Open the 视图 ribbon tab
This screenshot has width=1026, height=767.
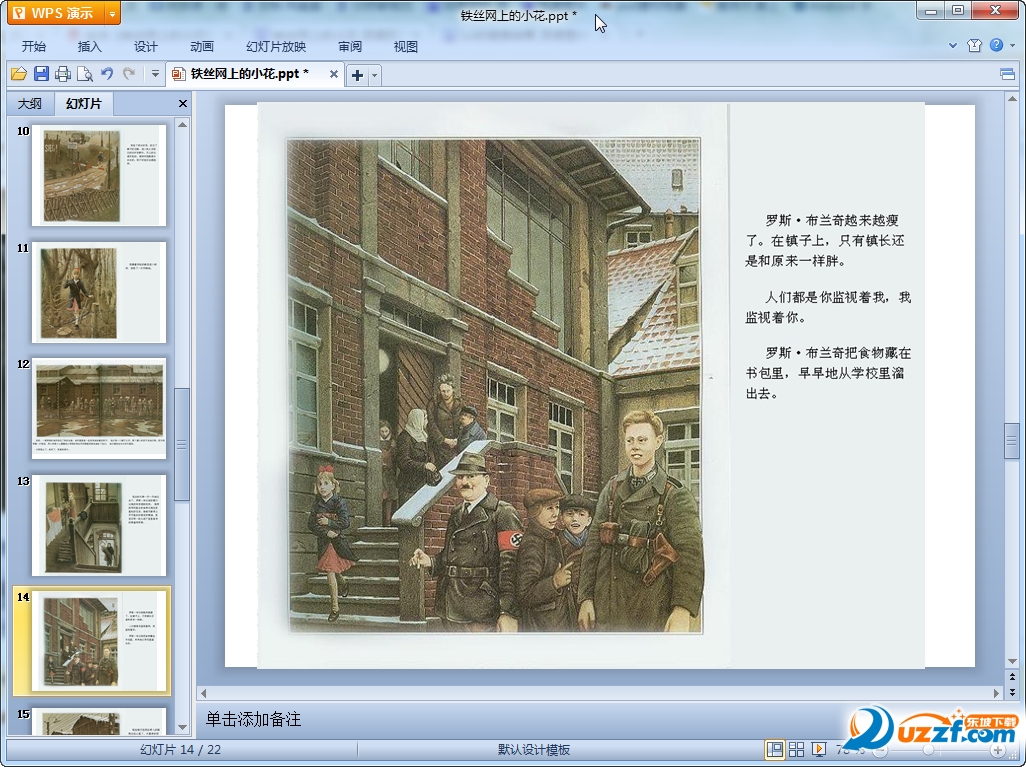(x=406, y=46)
